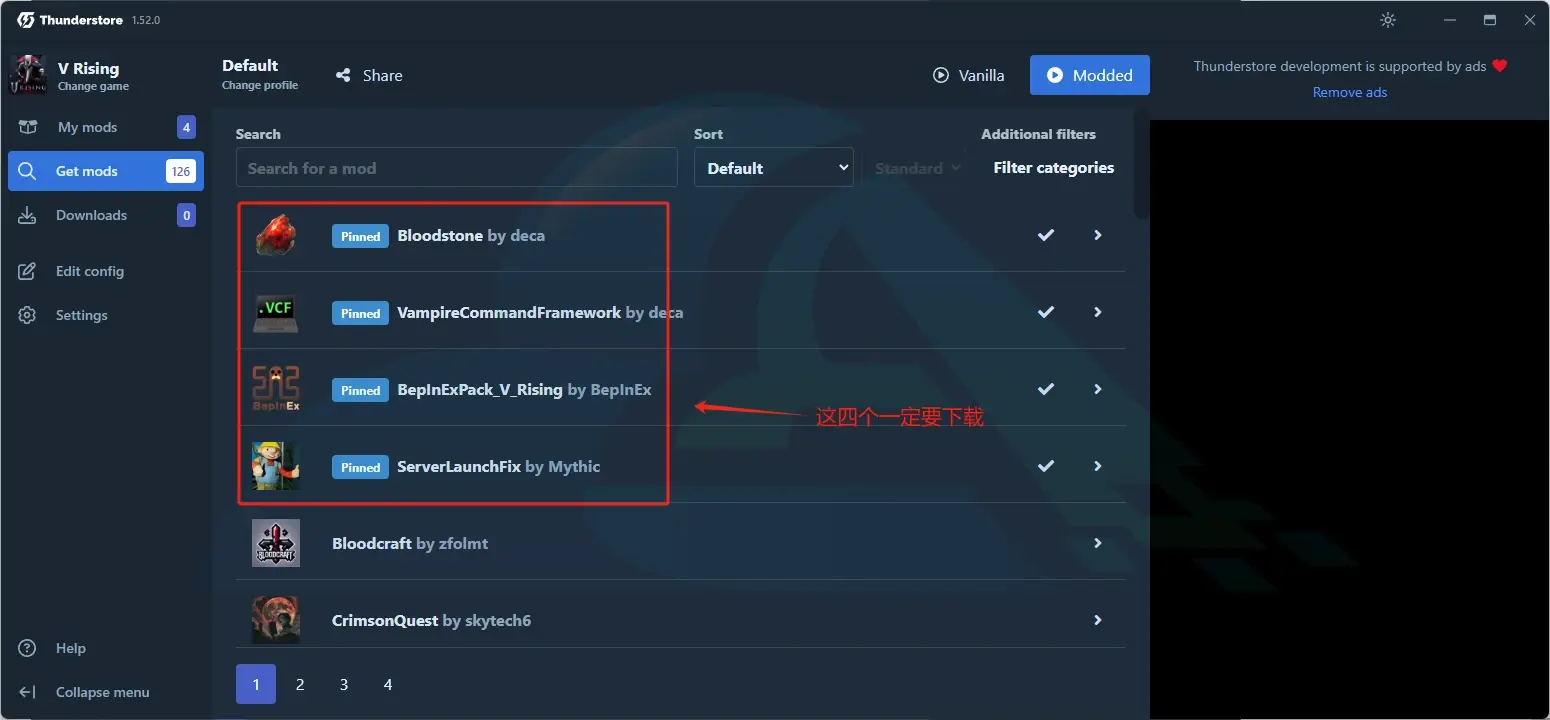
Task: Select CrimsonQuest by skytech6 title
Action: click(431, 621)
